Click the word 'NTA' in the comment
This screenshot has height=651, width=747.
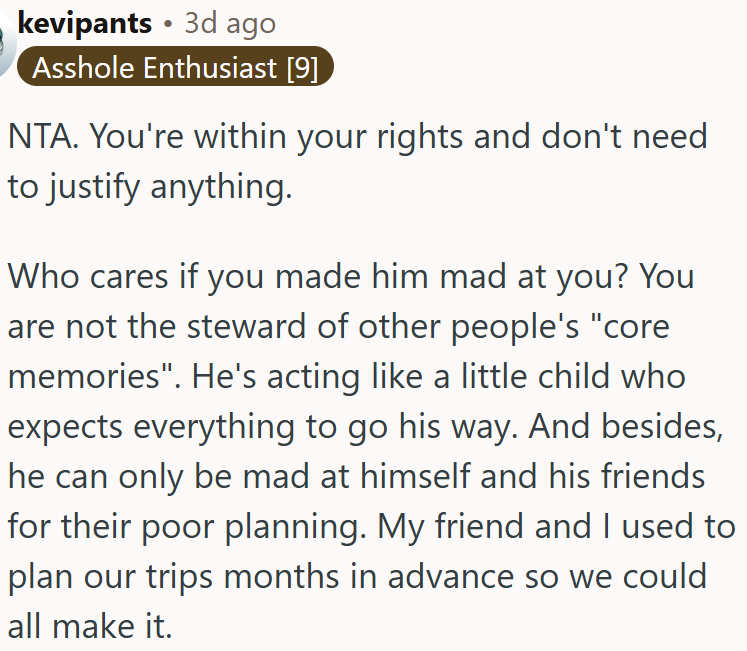(x=41, y=136)
